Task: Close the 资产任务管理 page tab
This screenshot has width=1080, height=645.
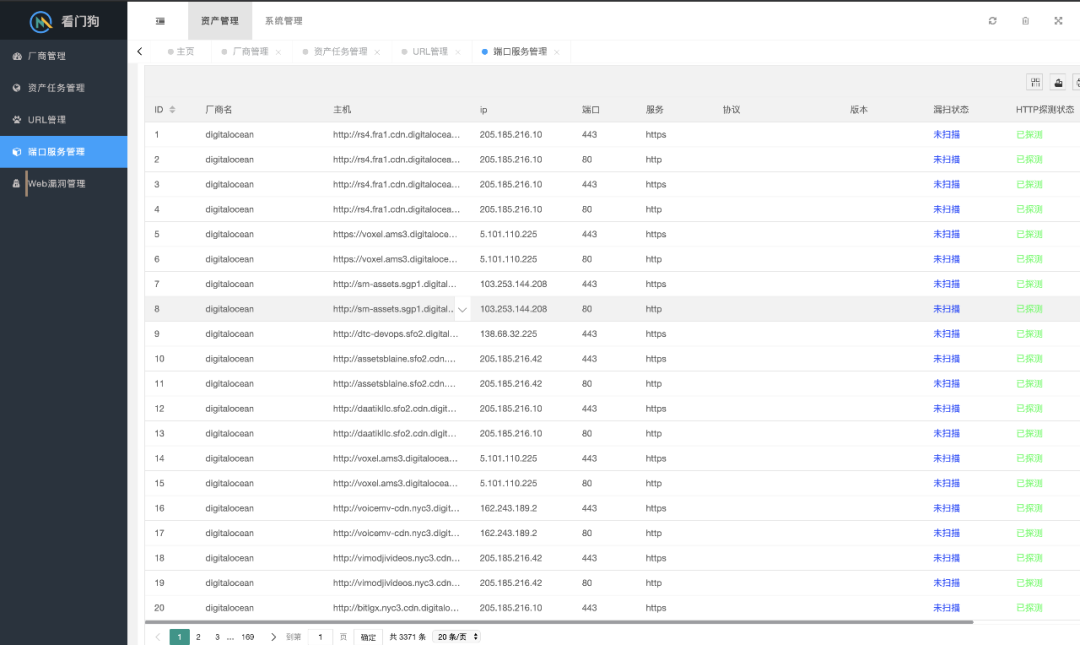Action: [x=377, y=52]
